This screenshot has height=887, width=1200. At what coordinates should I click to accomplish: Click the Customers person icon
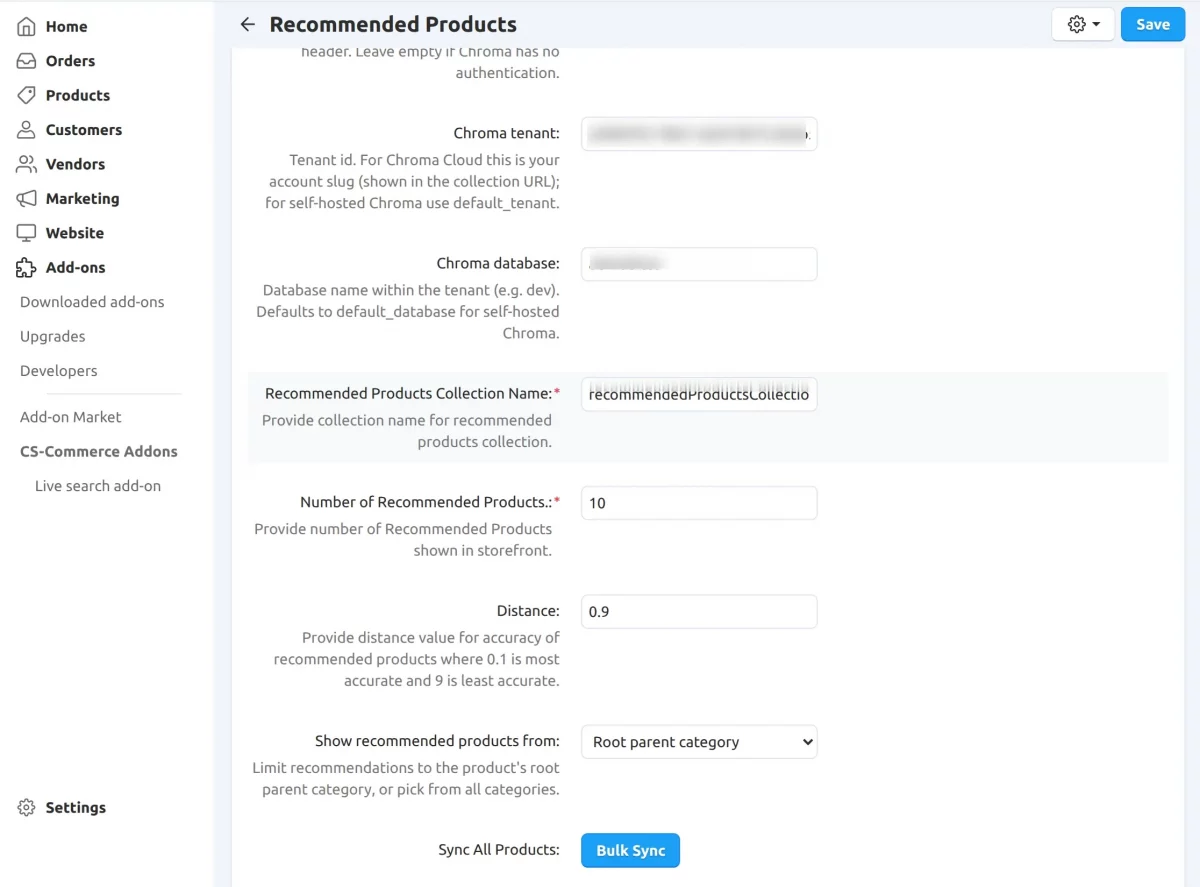(26, 130)
